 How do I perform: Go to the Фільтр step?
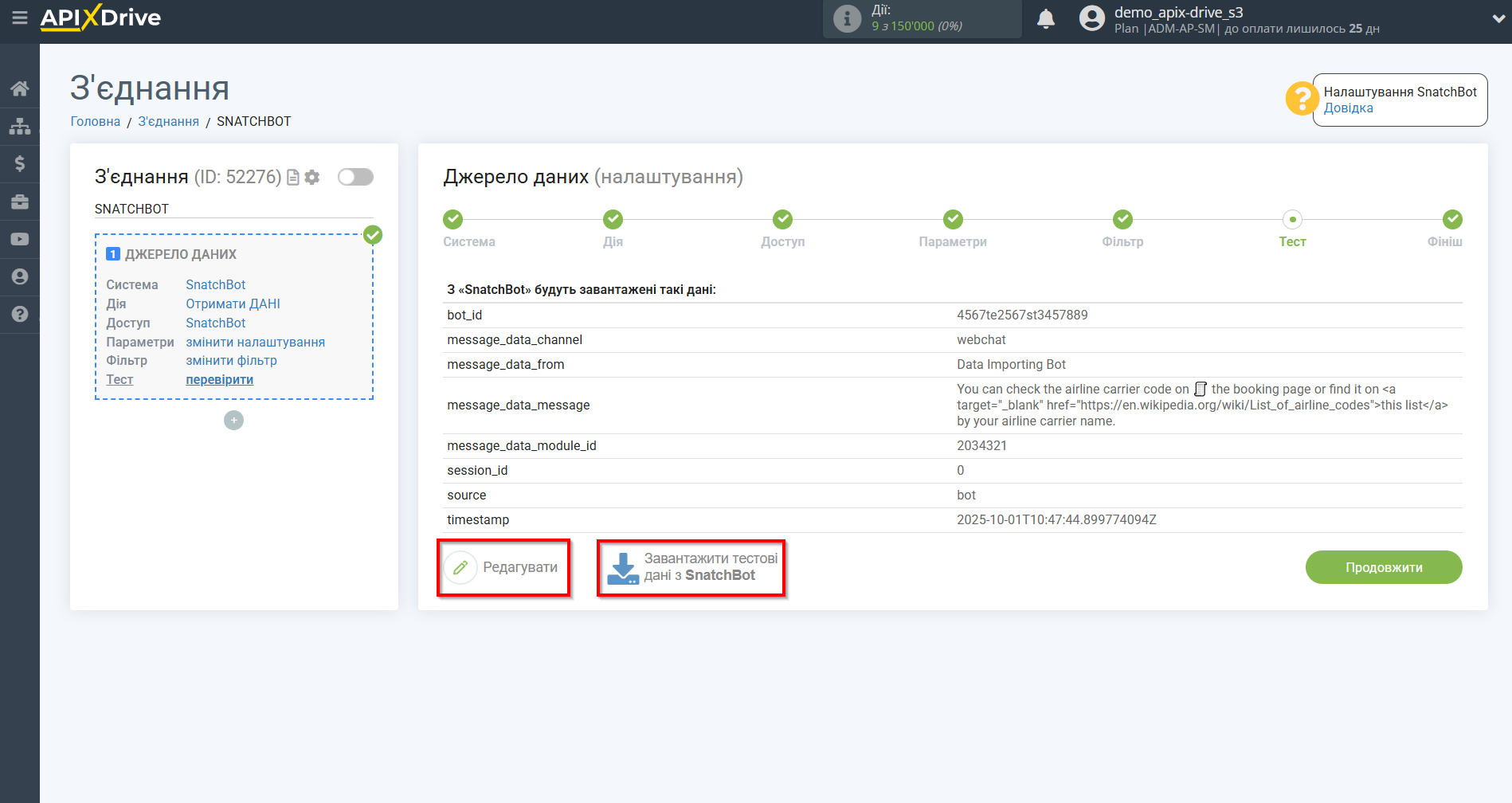pyautogui.click(x=1122, y=220)
